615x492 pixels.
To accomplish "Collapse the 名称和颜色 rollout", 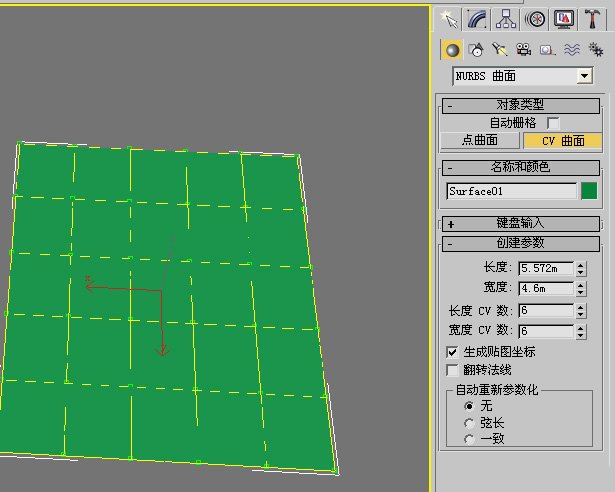I will [521, 168].
